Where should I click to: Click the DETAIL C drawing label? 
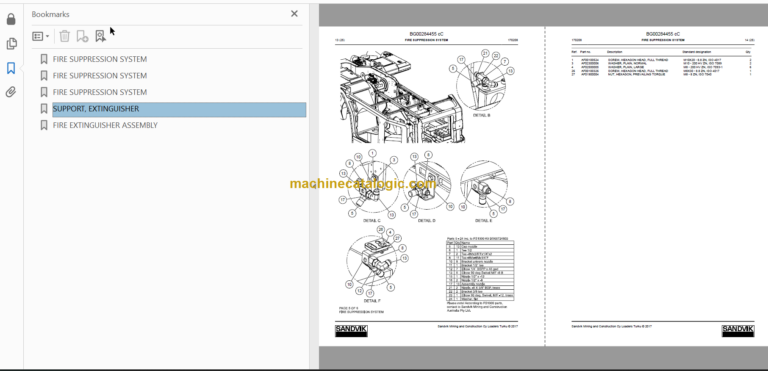pos(372,221)
